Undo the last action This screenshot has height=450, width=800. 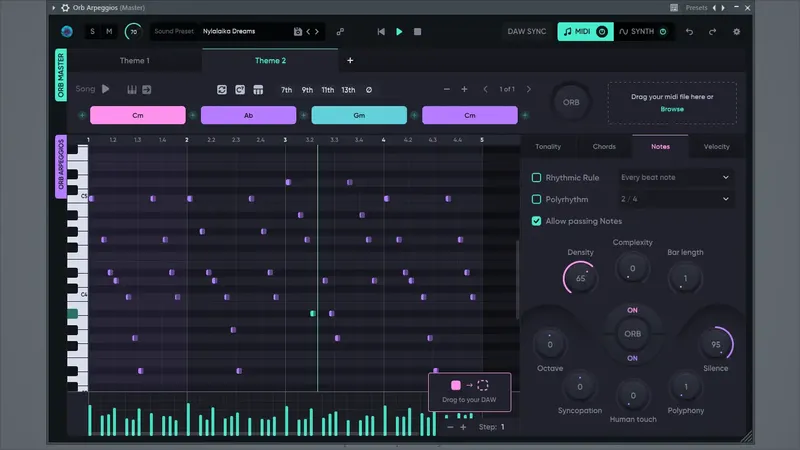(689, 32)
